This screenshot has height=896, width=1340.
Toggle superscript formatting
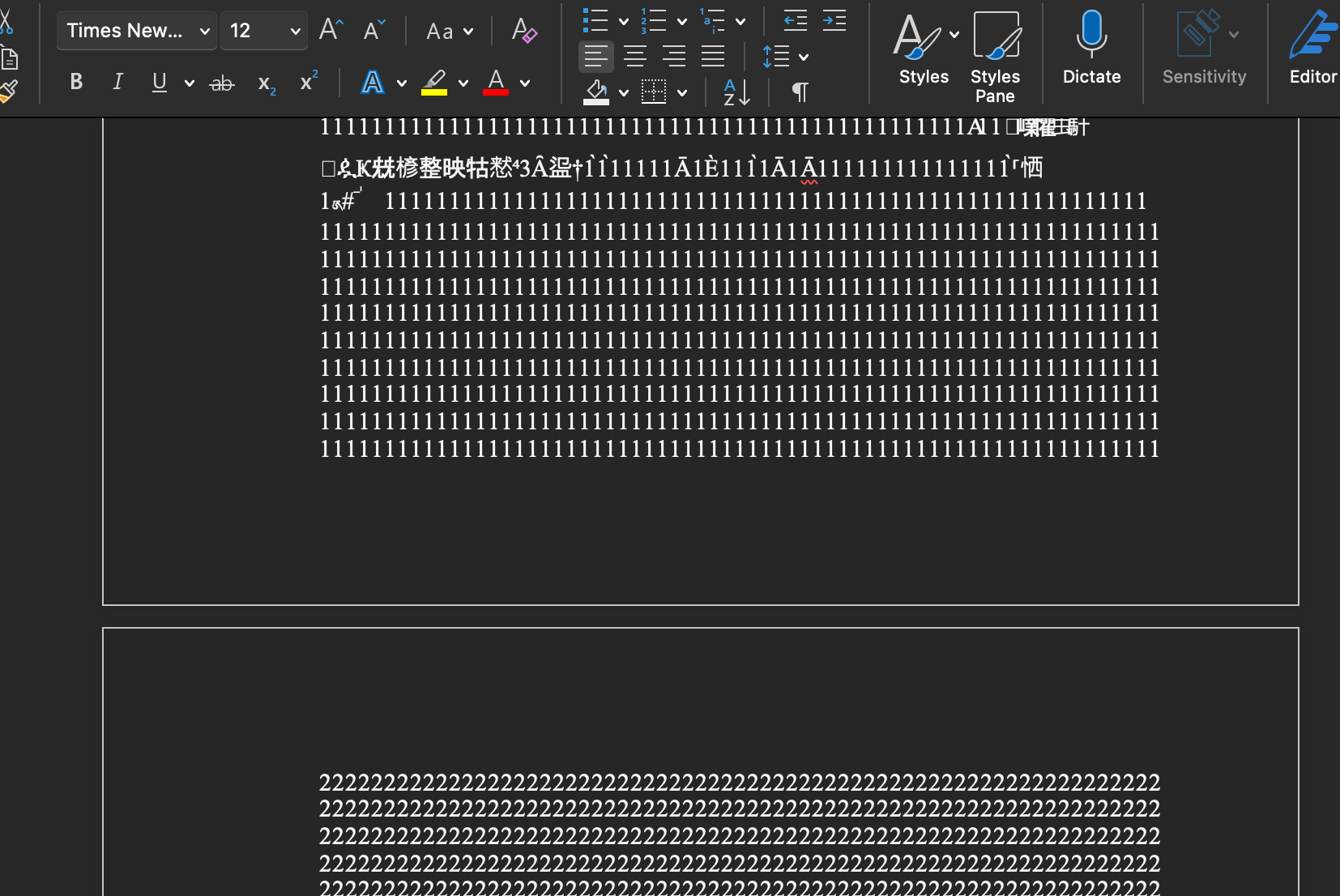pos(309,81)
